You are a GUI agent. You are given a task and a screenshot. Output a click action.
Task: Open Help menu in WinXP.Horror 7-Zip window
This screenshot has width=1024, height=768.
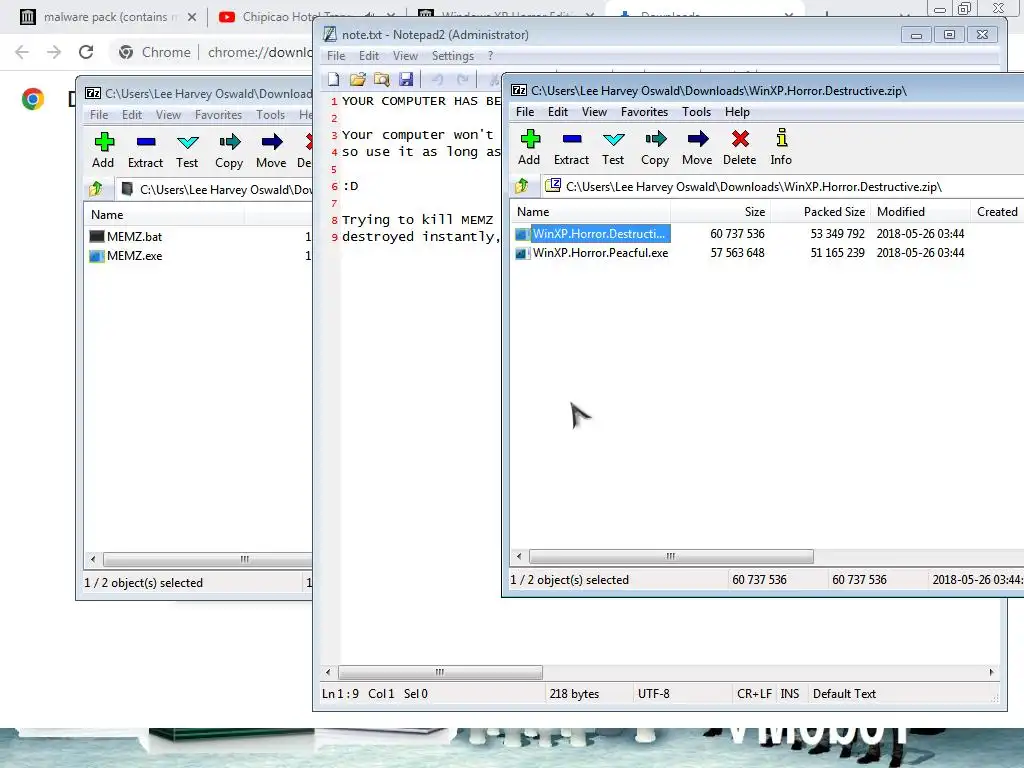(x=737, y=112)
